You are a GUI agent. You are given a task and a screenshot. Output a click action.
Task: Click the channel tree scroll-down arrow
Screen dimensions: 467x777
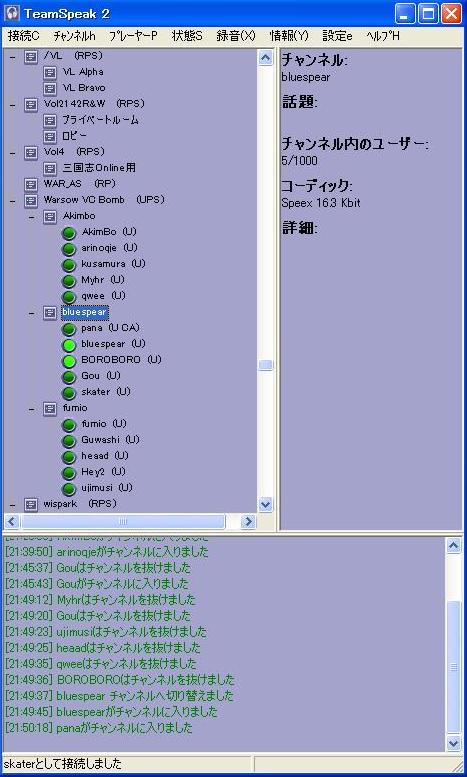[x=266, y=504]
